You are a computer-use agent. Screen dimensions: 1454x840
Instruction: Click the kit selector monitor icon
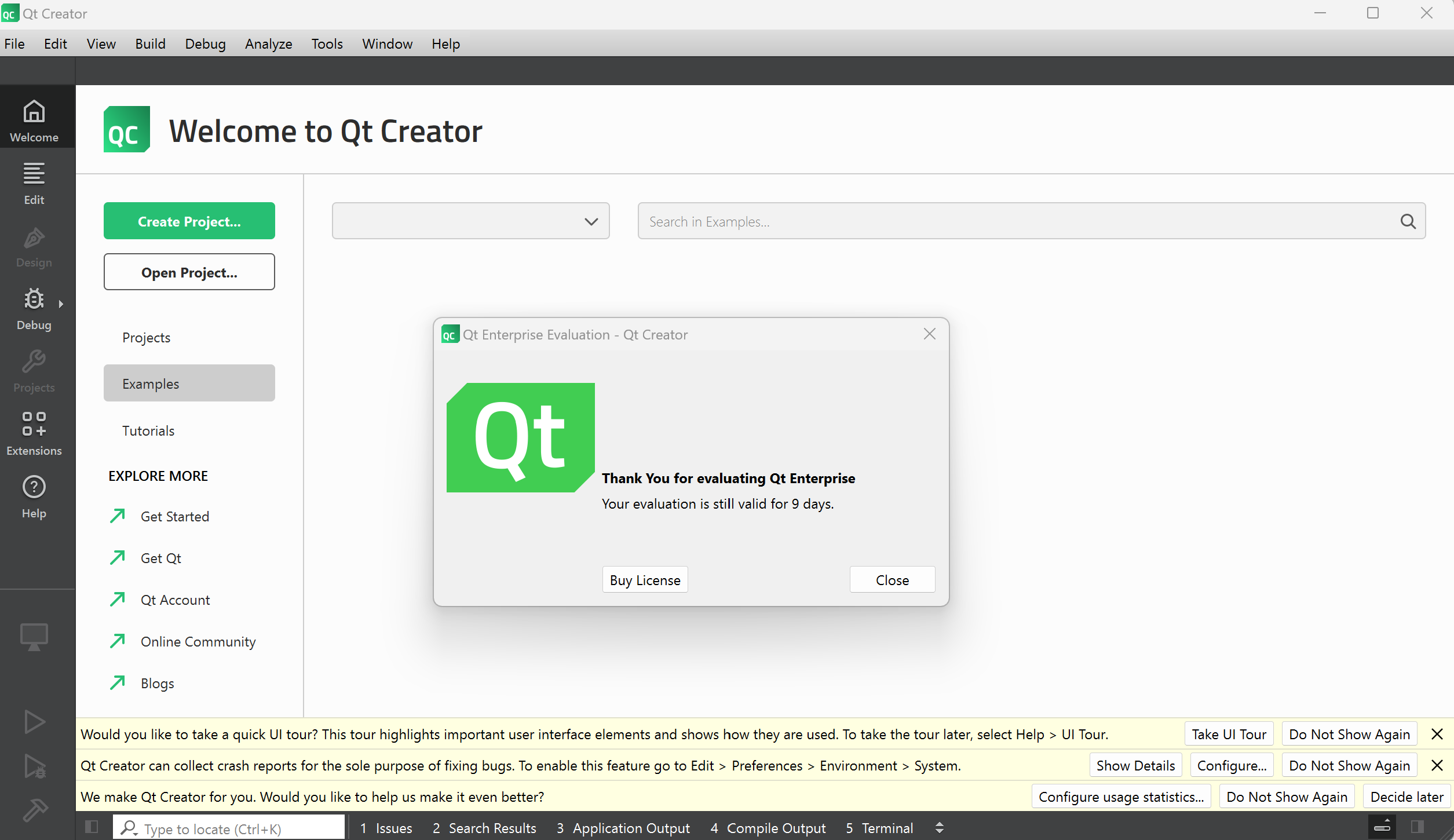[x=34, y=637]
